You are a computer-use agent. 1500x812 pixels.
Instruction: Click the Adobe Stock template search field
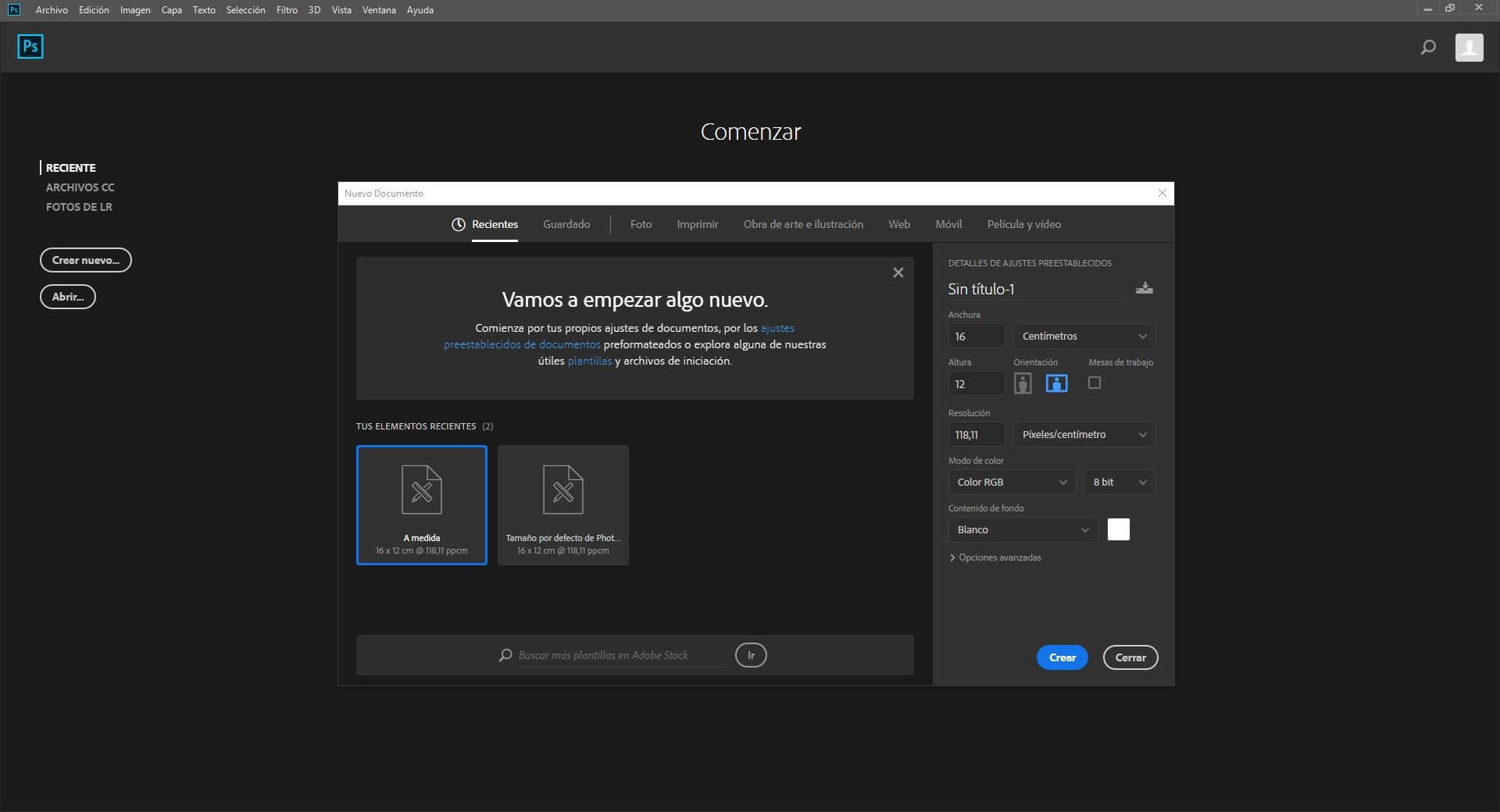click(623, 656)
